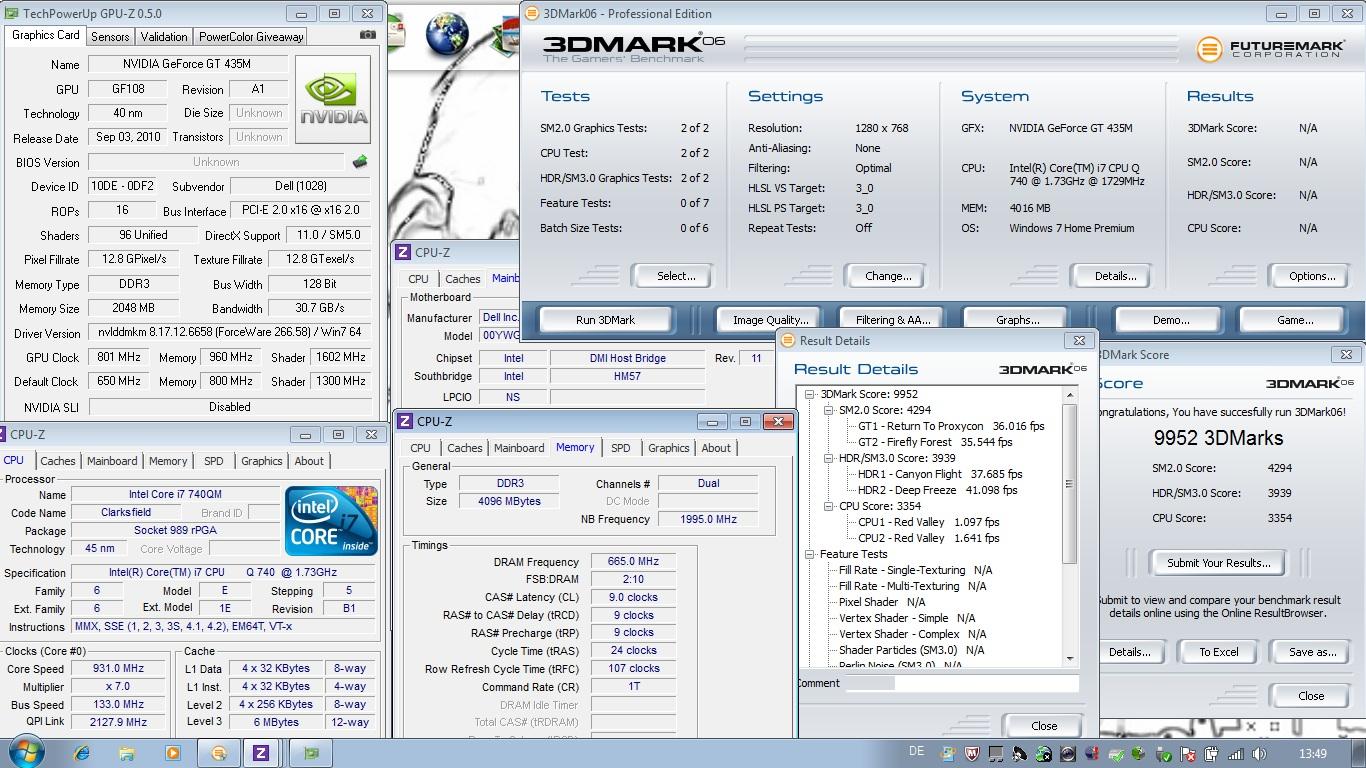This screenshot has width=1366, height=768.
Task: Click the To Excel button
Action: pos(1219,652)
